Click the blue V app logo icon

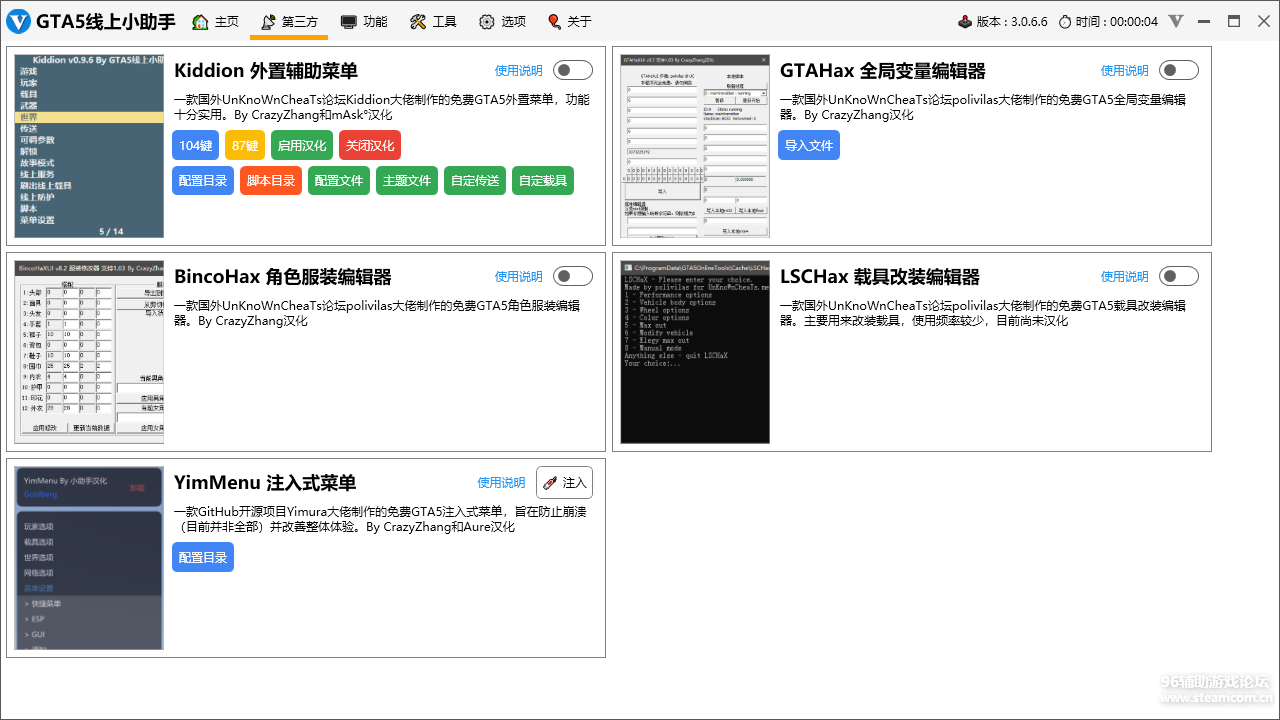click(18, 21)
